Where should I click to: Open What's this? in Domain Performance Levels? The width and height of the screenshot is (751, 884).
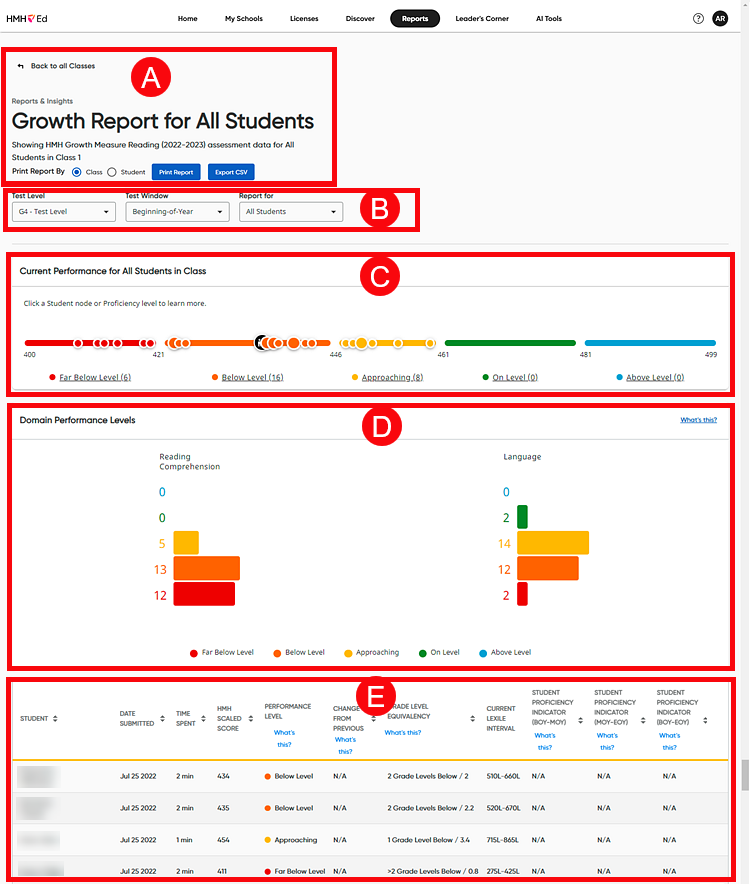point(698,420)
